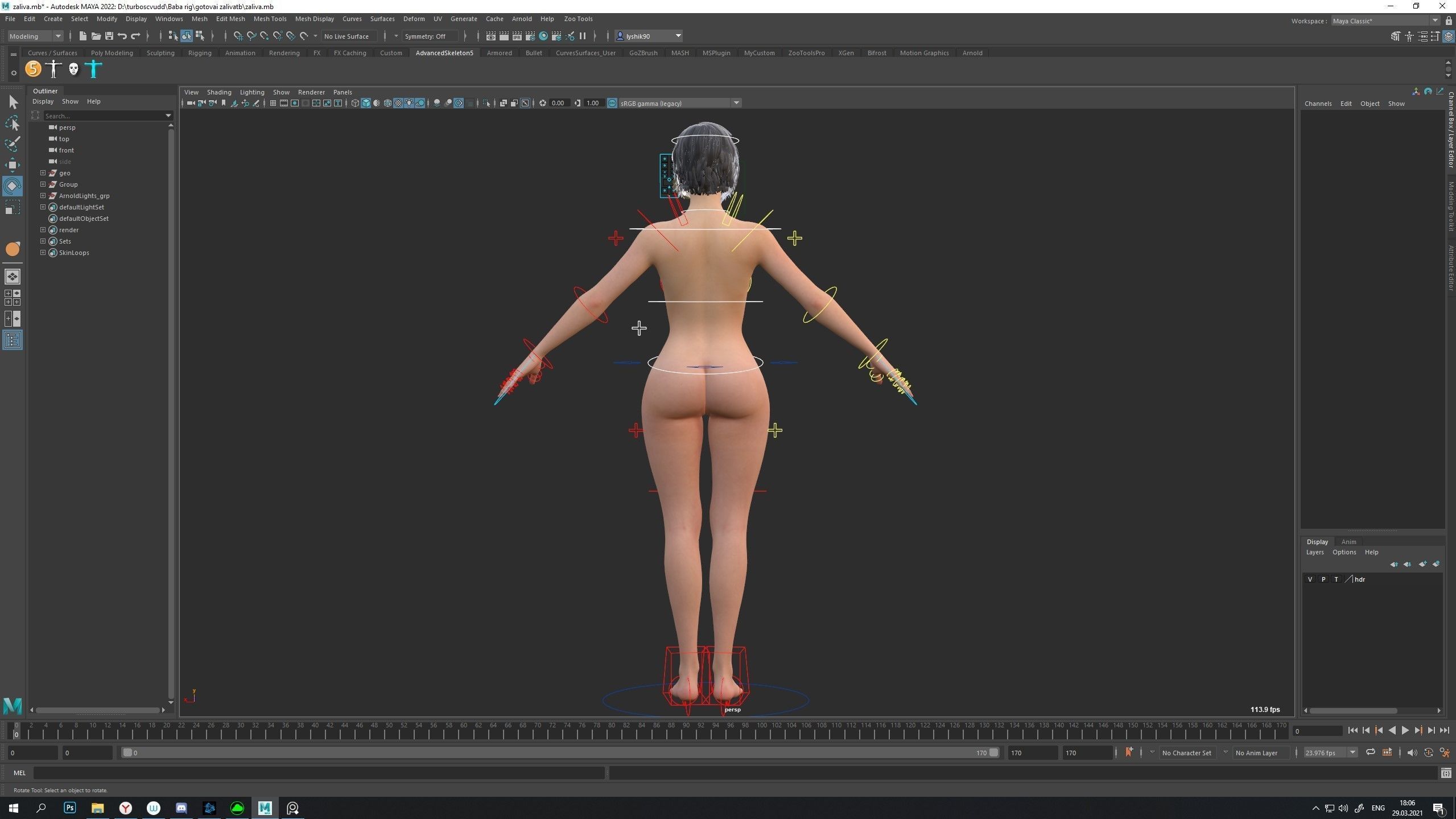
Task: Pause viewport with the pause icon
Action: [x=583, y=36]
